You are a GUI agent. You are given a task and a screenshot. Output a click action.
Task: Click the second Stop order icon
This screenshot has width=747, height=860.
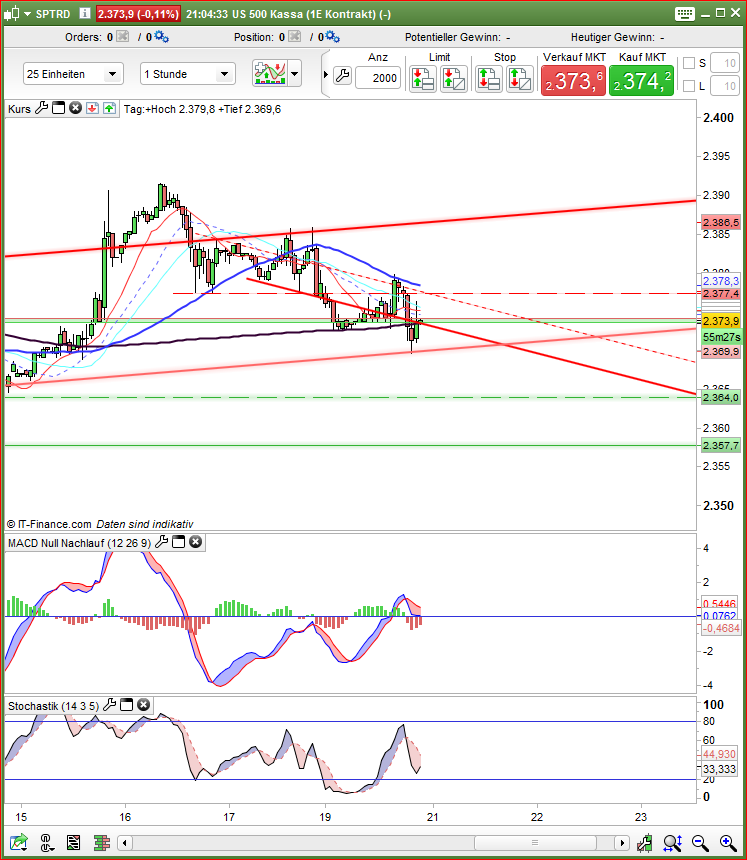click(520, 79)
